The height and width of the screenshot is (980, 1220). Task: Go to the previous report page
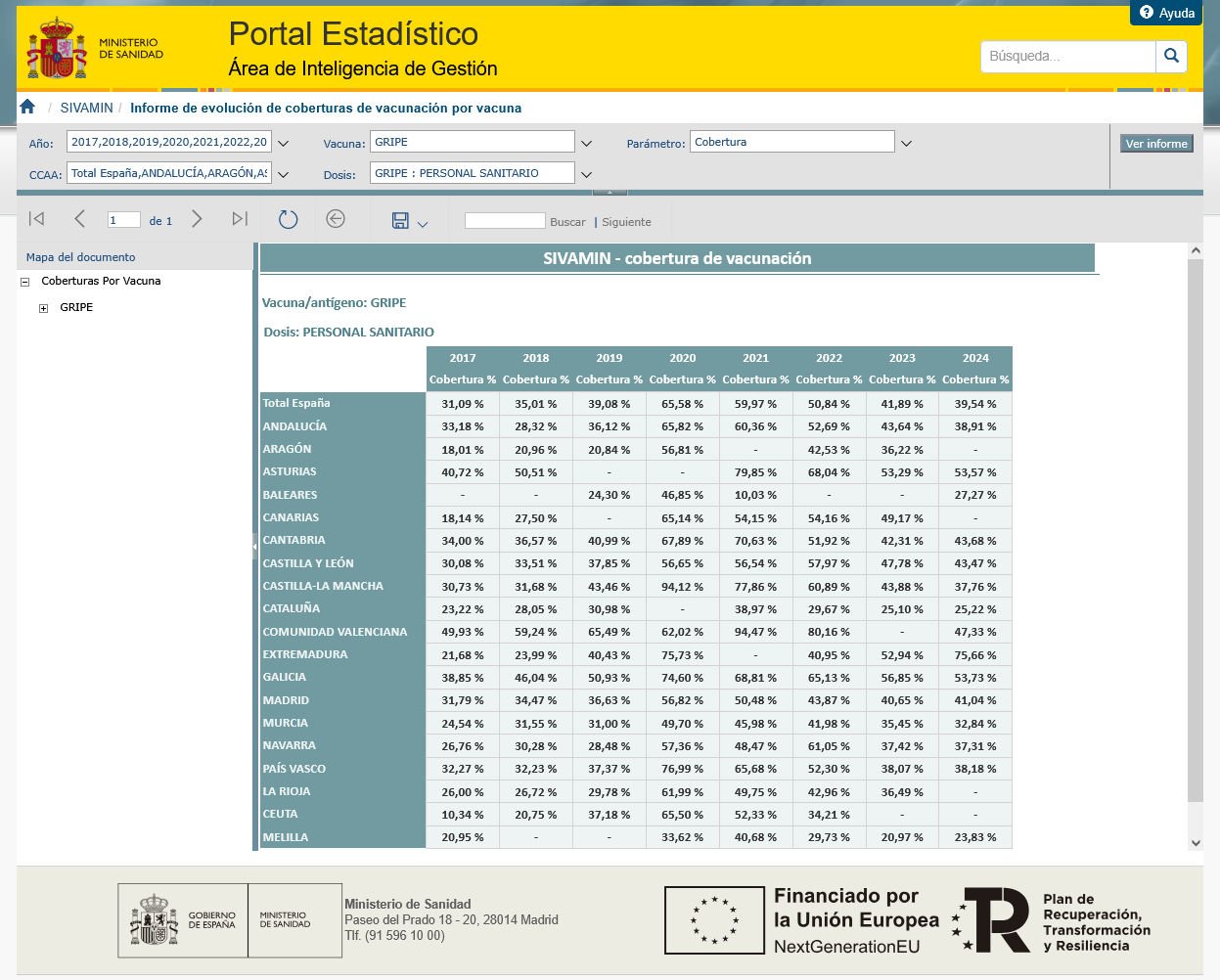pos(80,219)
